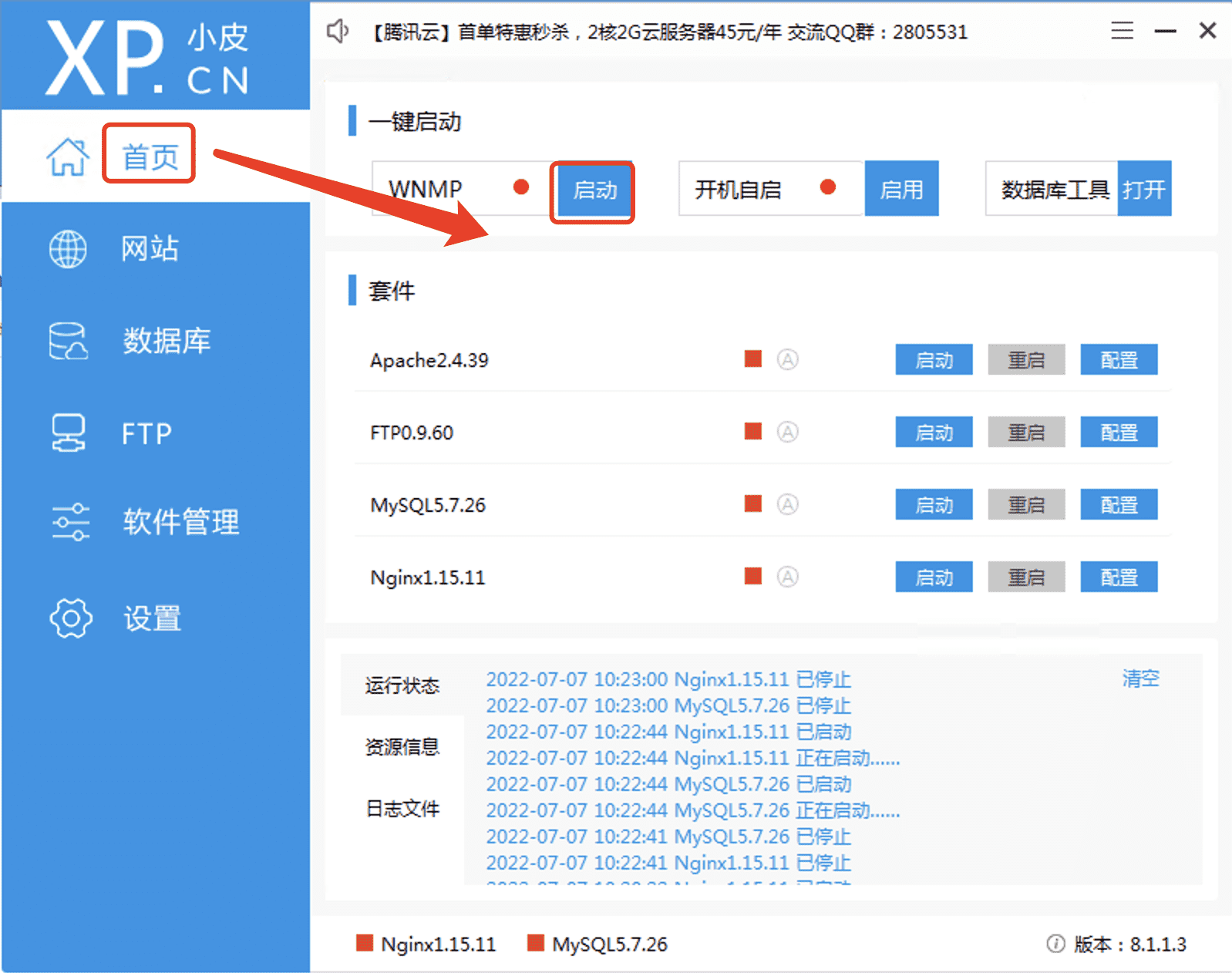Open the hamburger menu icon
The height and width of the screenshot is (973, 1232).
click(x=1122, y=31)
